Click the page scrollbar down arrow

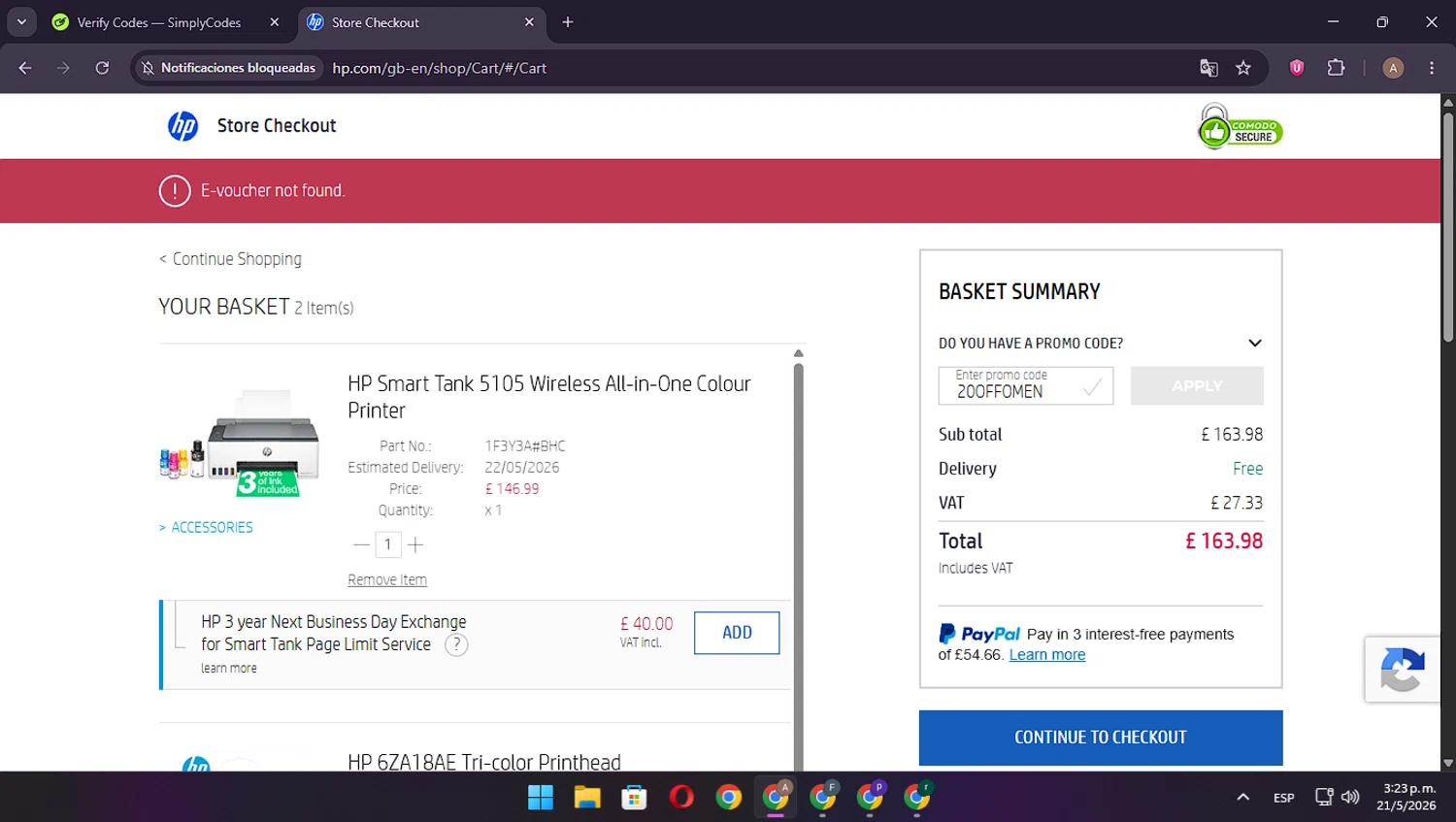pos(1448,764)
